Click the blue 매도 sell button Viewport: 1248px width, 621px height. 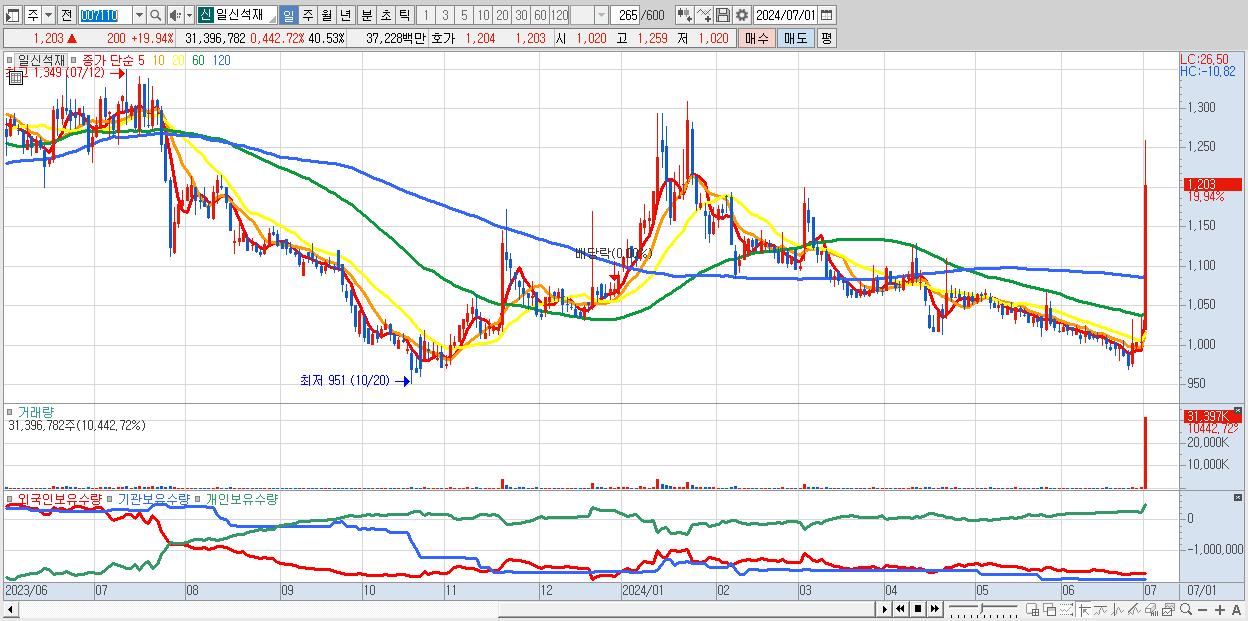[x=796, y=38]
